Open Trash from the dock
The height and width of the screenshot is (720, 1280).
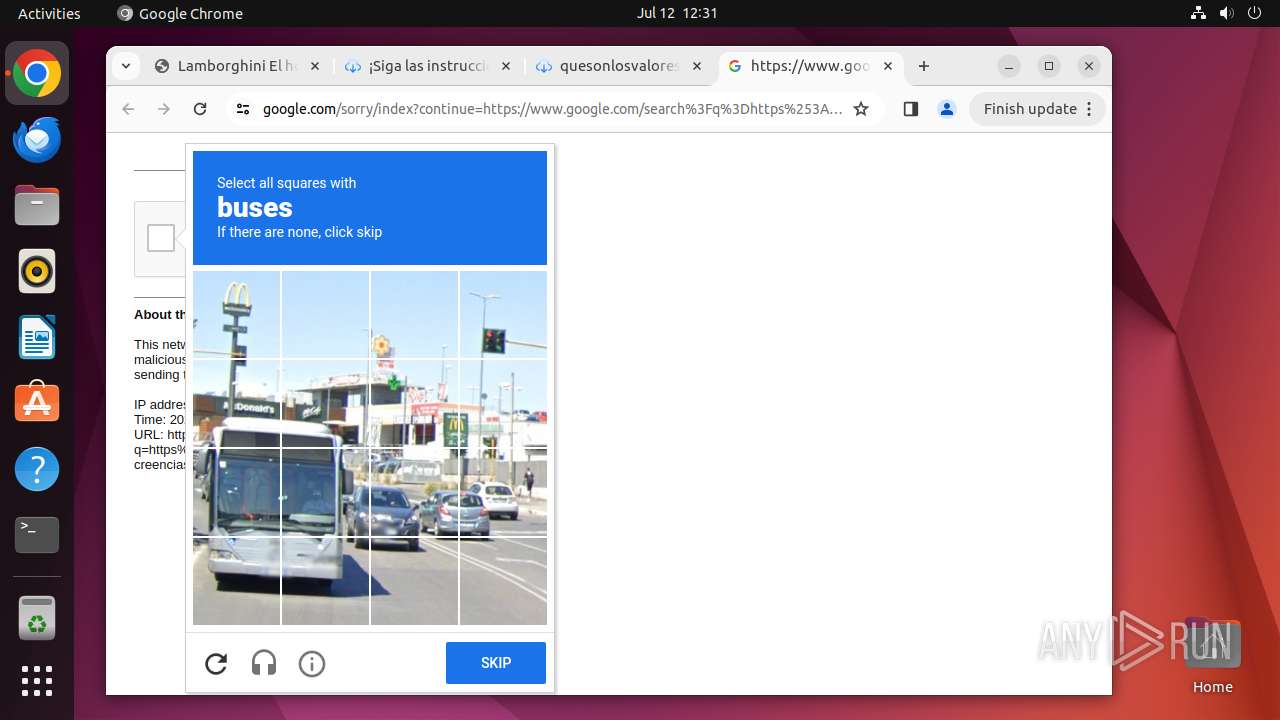click(x=37, y=618)
